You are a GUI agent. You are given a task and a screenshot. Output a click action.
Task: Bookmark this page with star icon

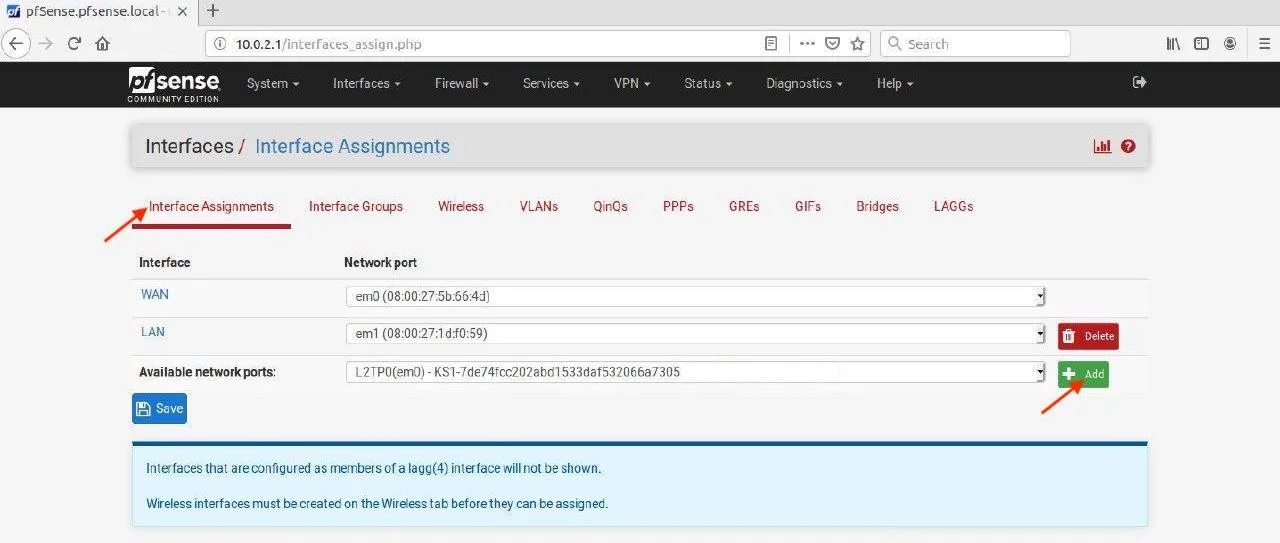pos(857,44)
